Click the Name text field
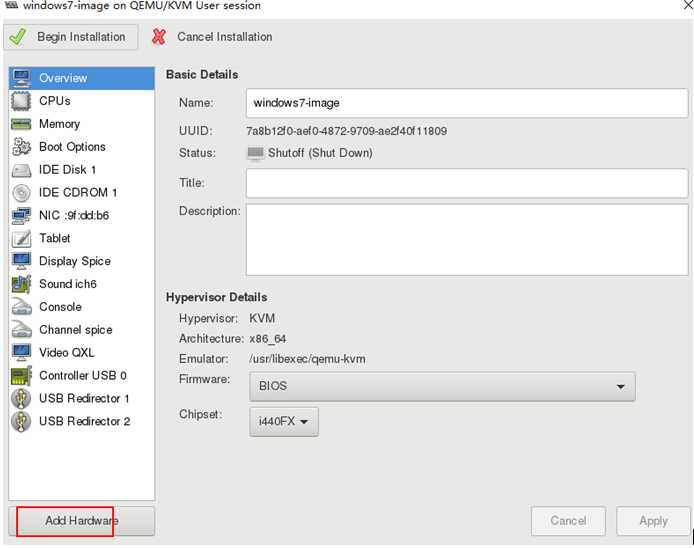The height and width of the screenshot is (548, 694). click(466, 103)
